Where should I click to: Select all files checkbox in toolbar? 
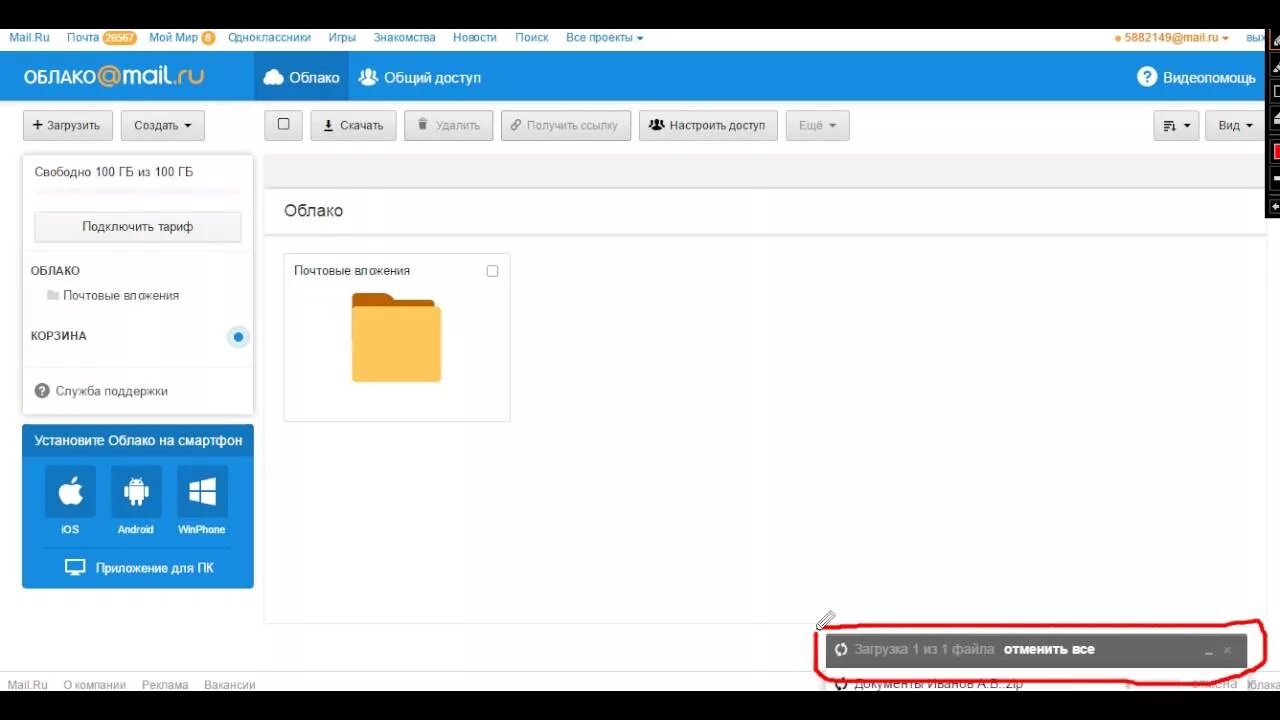coord(283,125)
